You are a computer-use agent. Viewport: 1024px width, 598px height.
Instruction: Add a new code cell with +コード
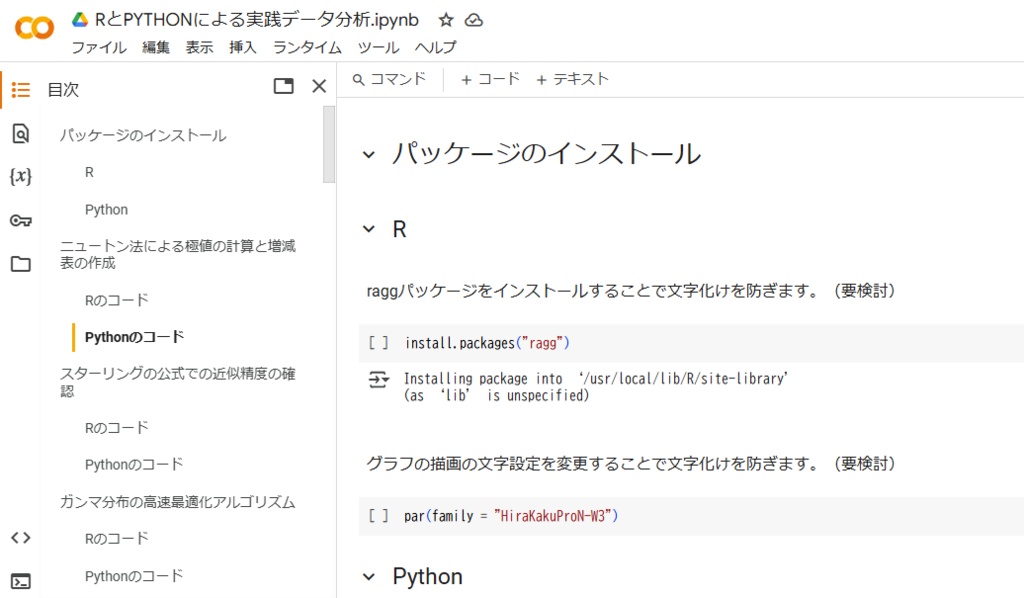pyautogui.click(x=488, y=81)
